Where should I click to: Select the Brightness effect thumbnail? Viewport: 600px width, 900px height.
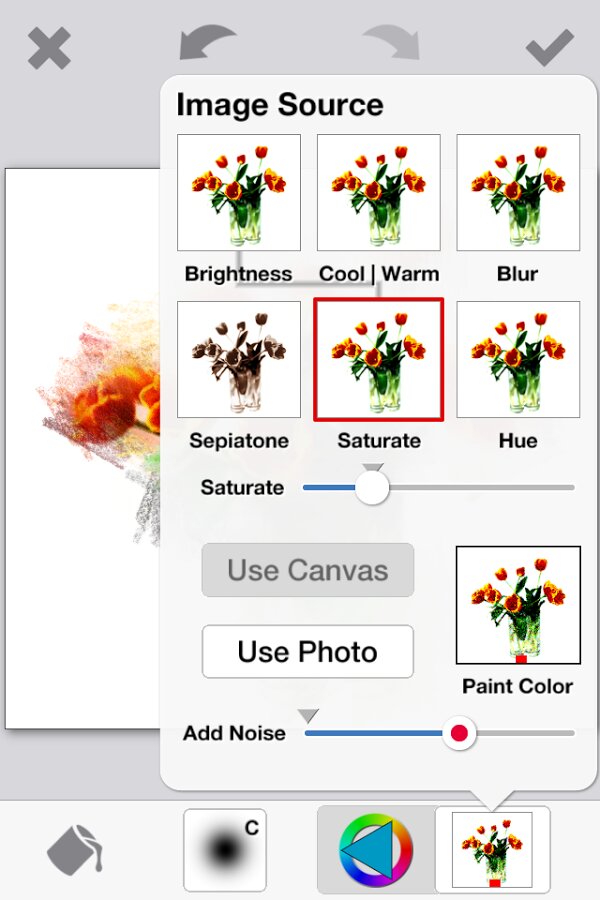[x=239, y=192]
